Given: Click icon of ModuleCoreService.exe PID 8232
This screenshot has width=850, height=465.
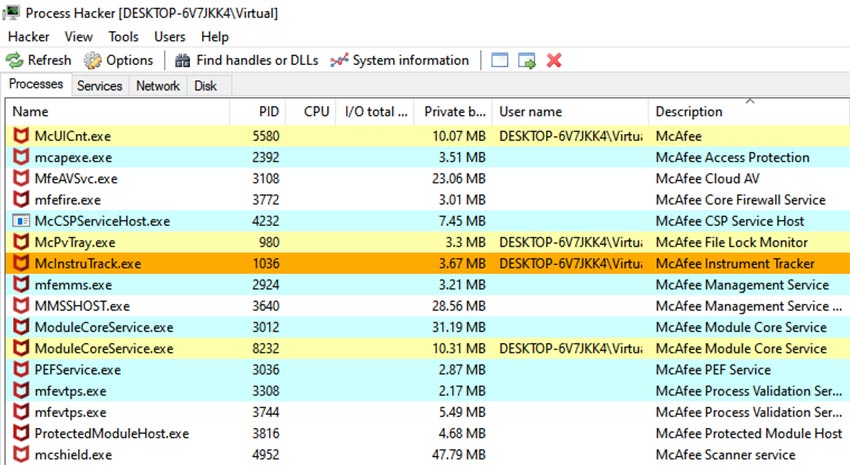Looking at the screenshot, I should (x=21, y=348).
